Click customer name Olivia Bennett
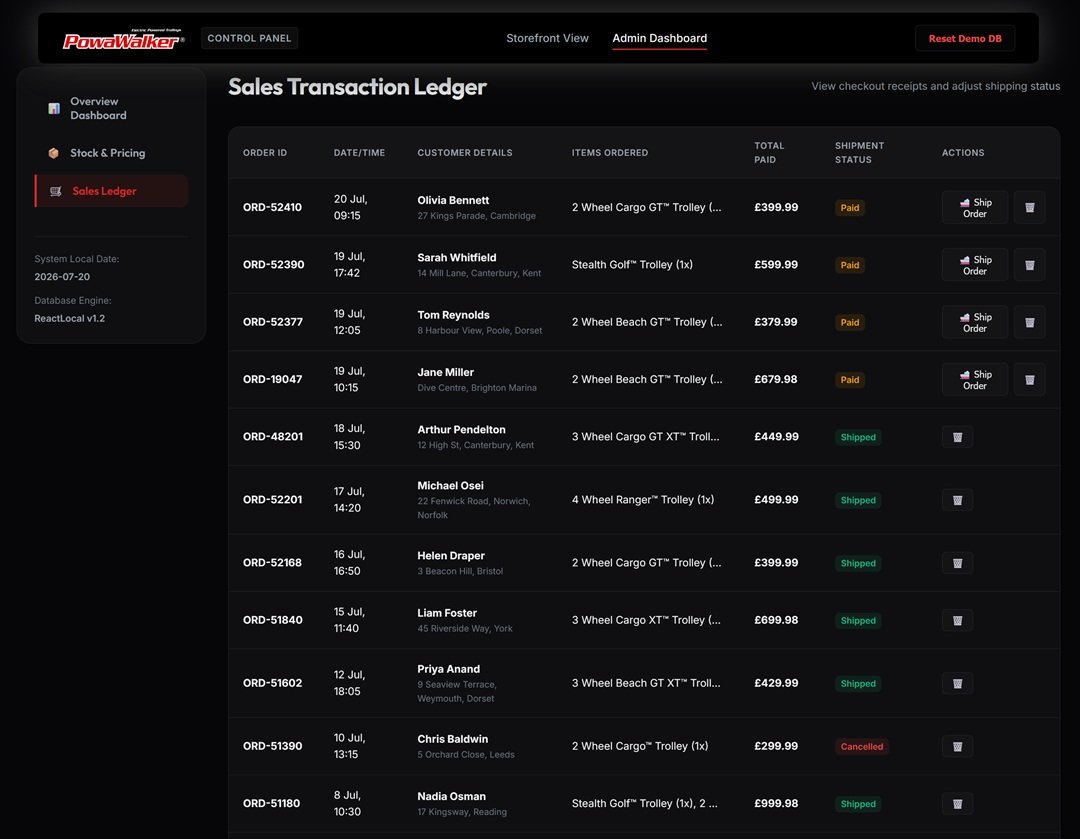Screen dimensions: 1080x839 [x=453, y=200]
